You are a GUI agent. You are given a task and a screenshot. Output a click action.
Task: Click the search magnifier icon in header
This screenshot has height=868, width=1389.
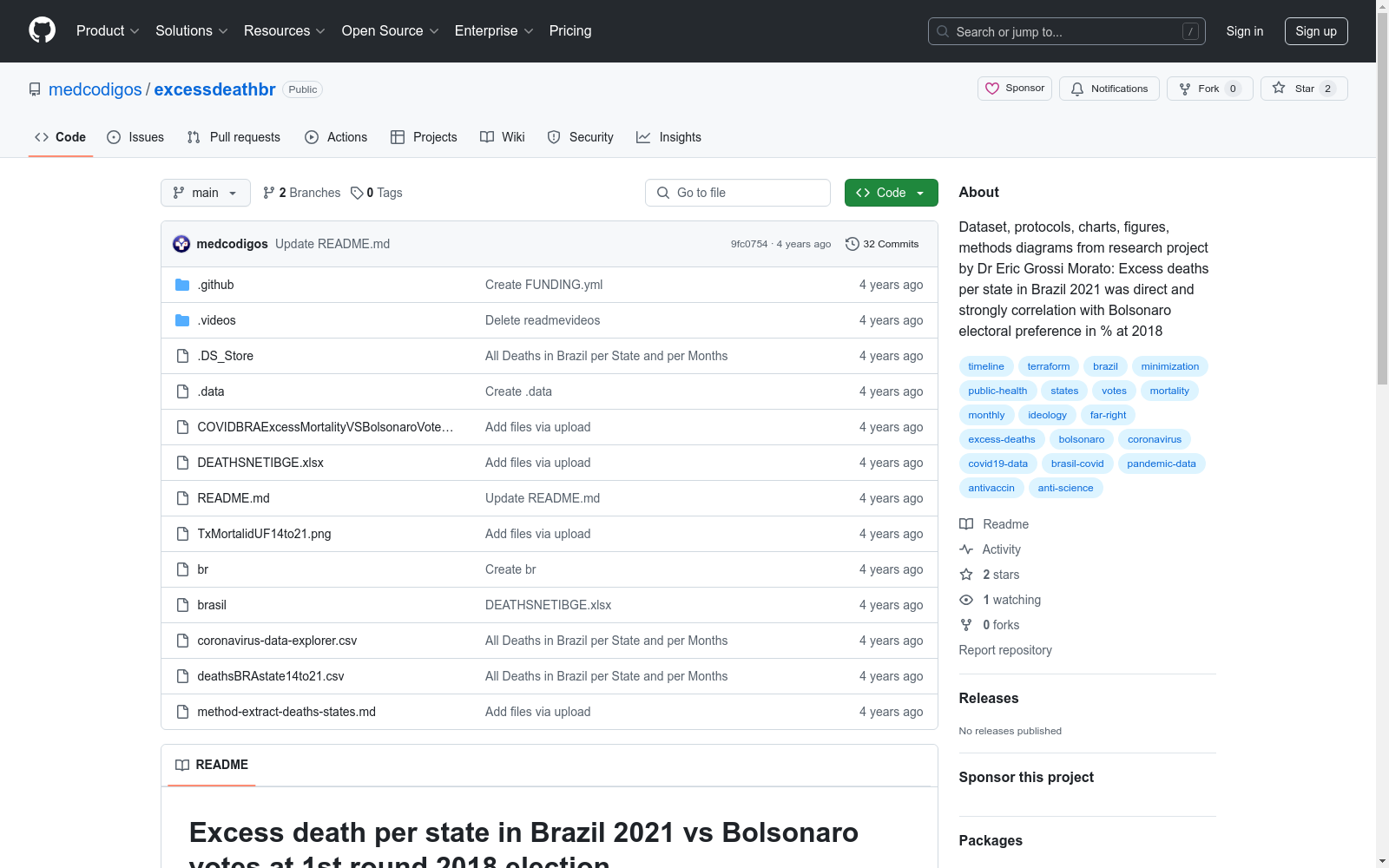click(943, 31)
